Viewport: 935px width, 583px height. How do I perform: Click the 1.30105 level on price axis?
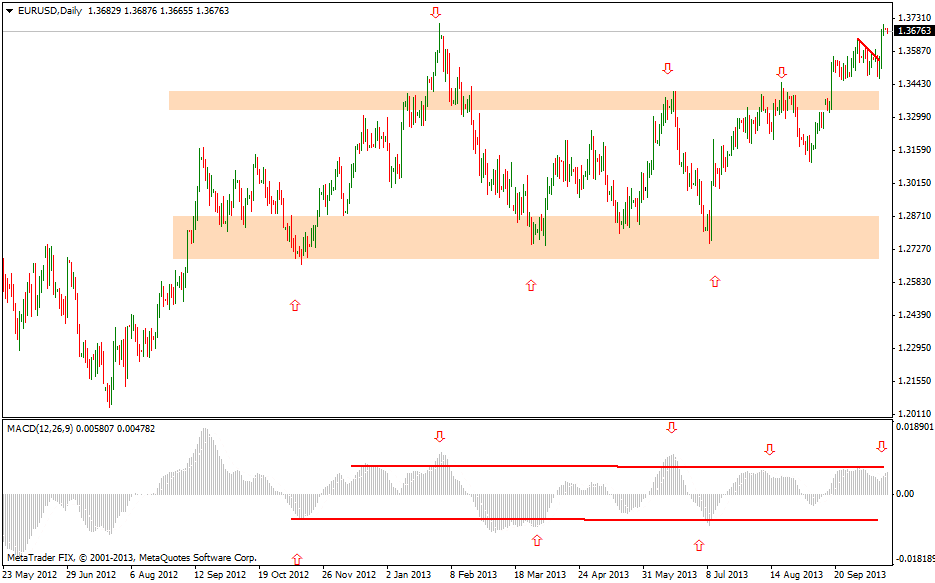pos(914,183)
